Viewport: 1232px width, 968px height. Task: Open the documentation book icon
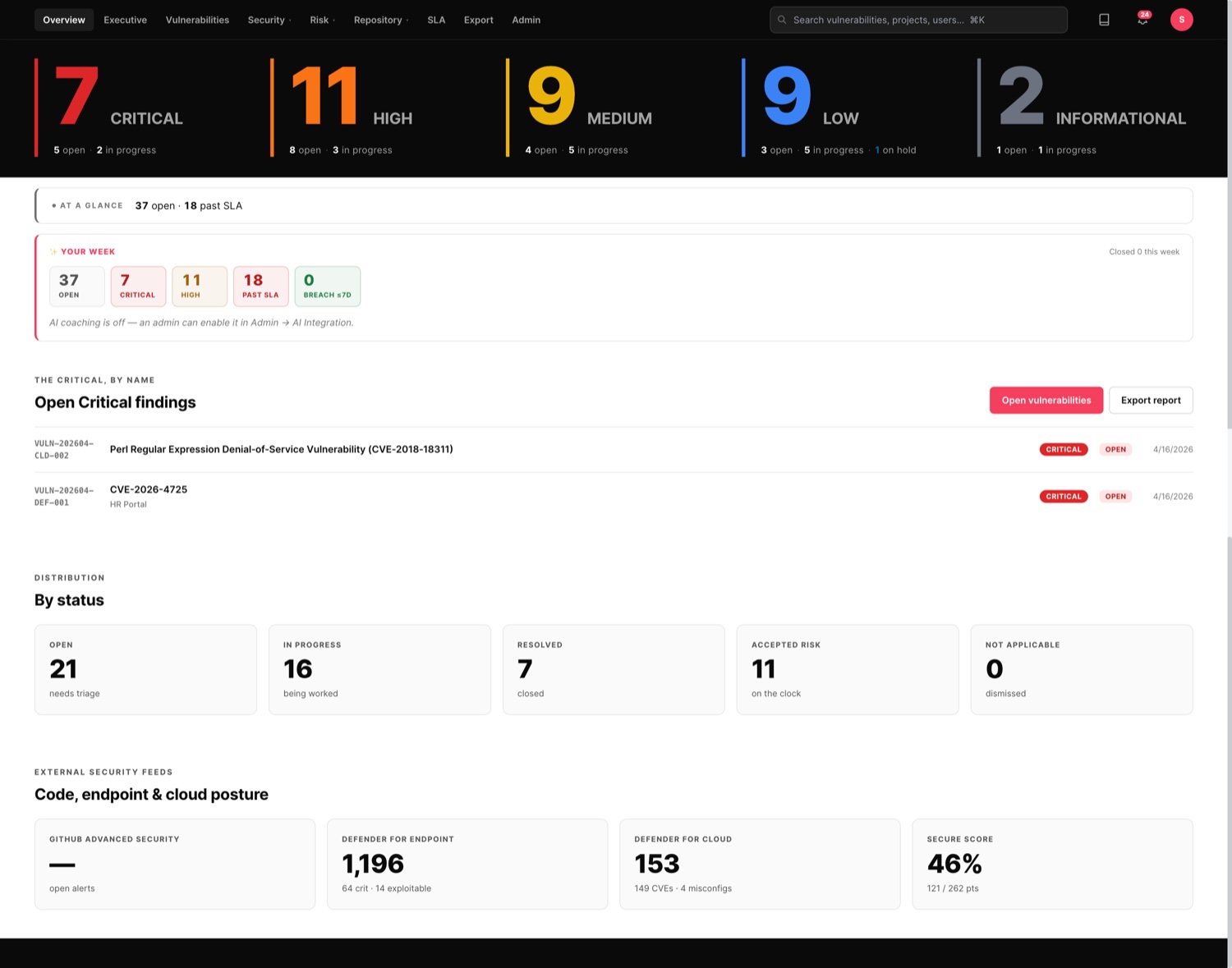pos(1104,20)
